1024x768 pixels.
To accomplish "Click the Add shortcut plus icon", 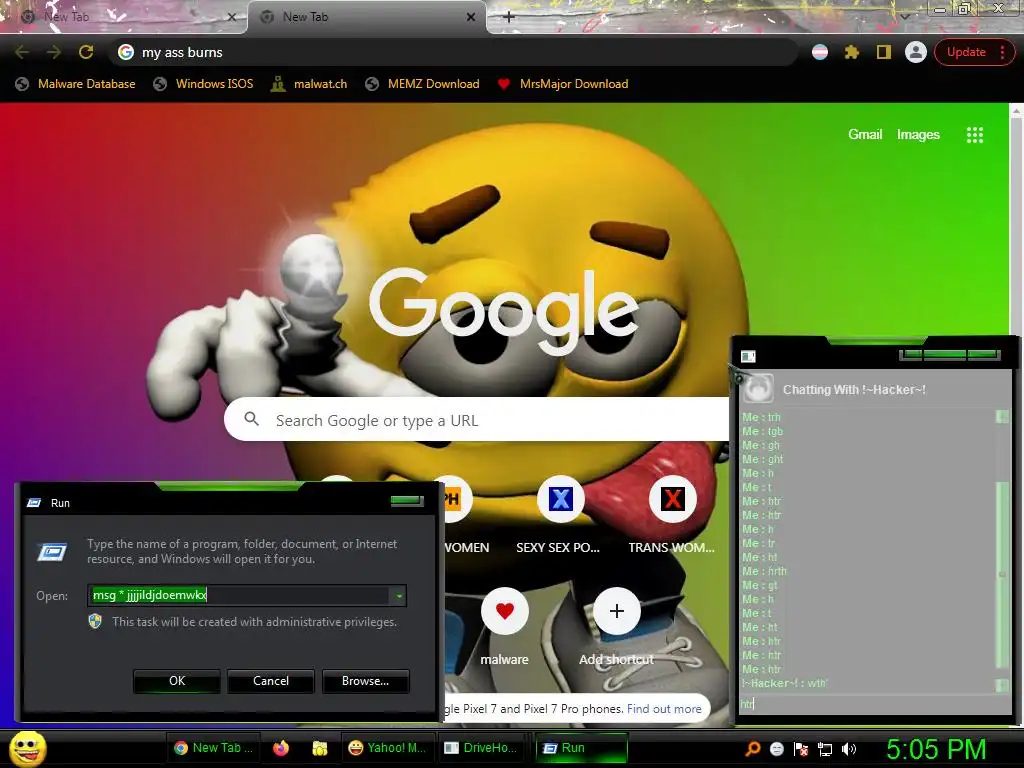I will pyautogui.click(x=616, y=611).
